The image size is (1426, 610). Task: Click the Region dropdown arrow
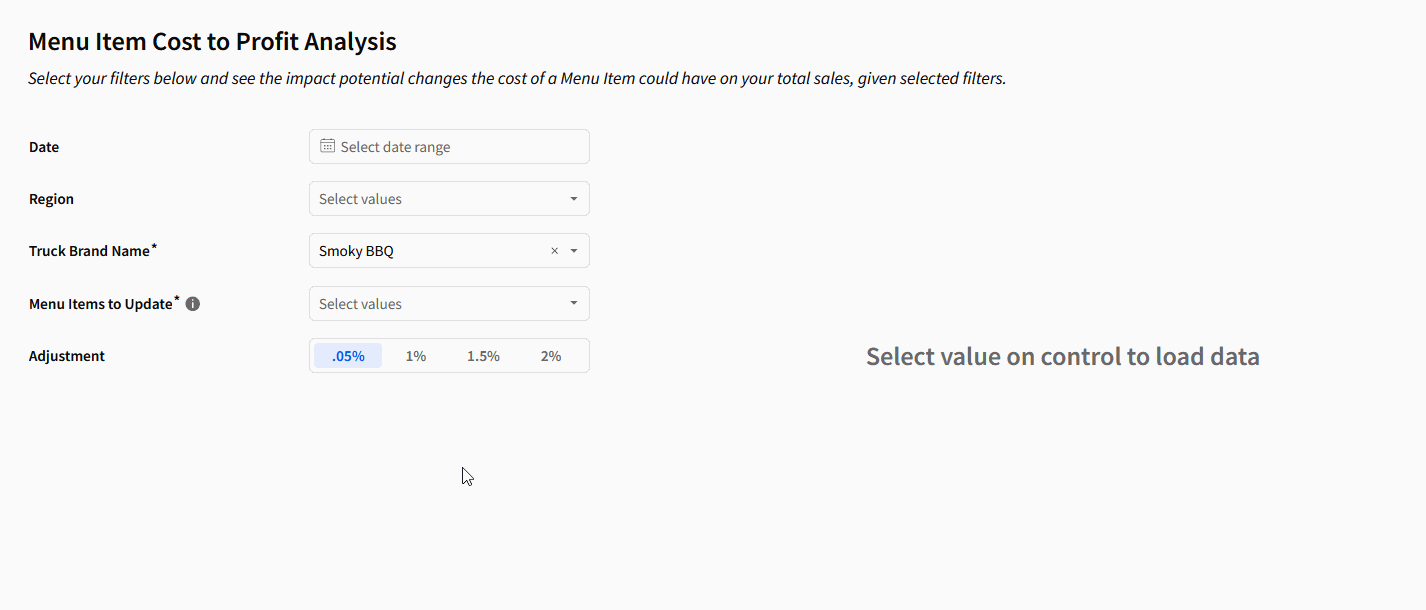[574, 199]
